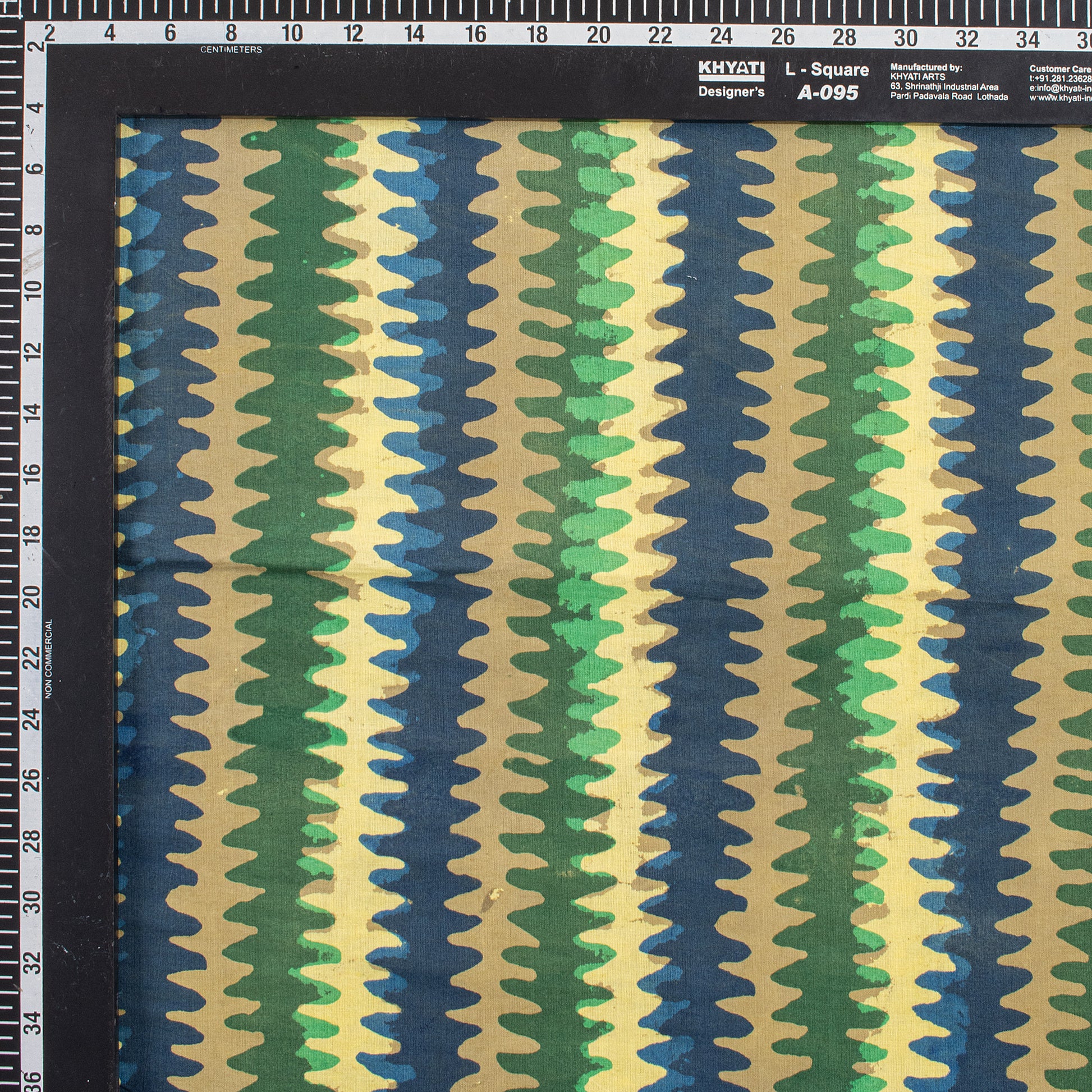Click the number 14 on the horizontal ruler

pos(414,34)
